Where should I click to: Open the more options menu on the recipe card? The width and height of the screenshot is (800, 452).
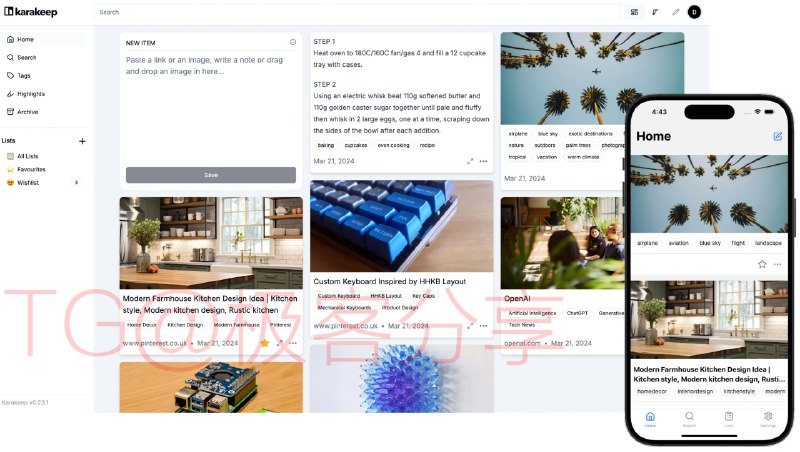483,161
